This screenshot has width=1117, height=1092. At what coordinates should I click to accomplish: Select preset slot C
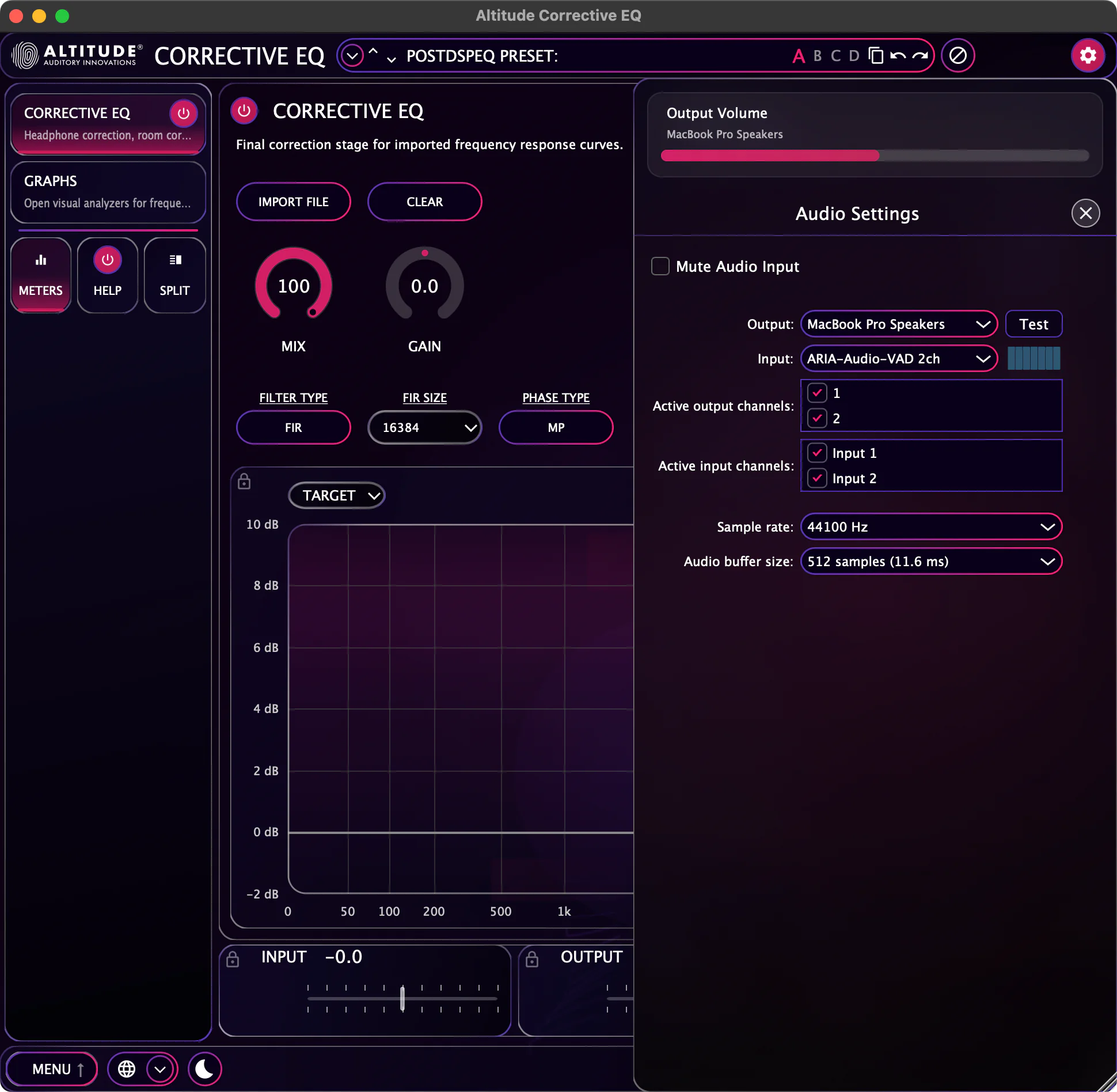point(836,56)
